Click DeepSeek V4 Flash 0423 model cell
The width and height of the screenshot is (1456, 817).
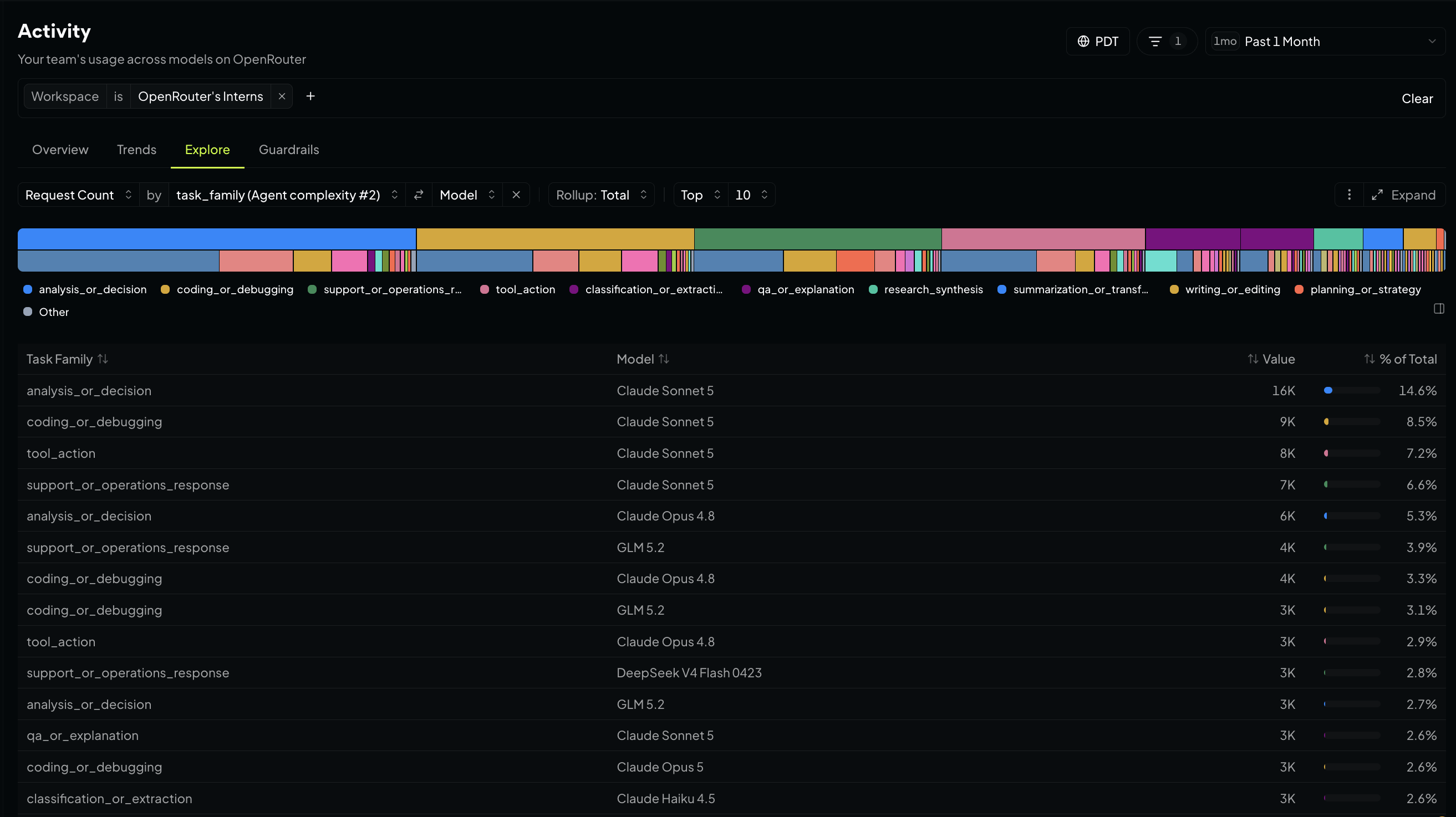point(689,673)
